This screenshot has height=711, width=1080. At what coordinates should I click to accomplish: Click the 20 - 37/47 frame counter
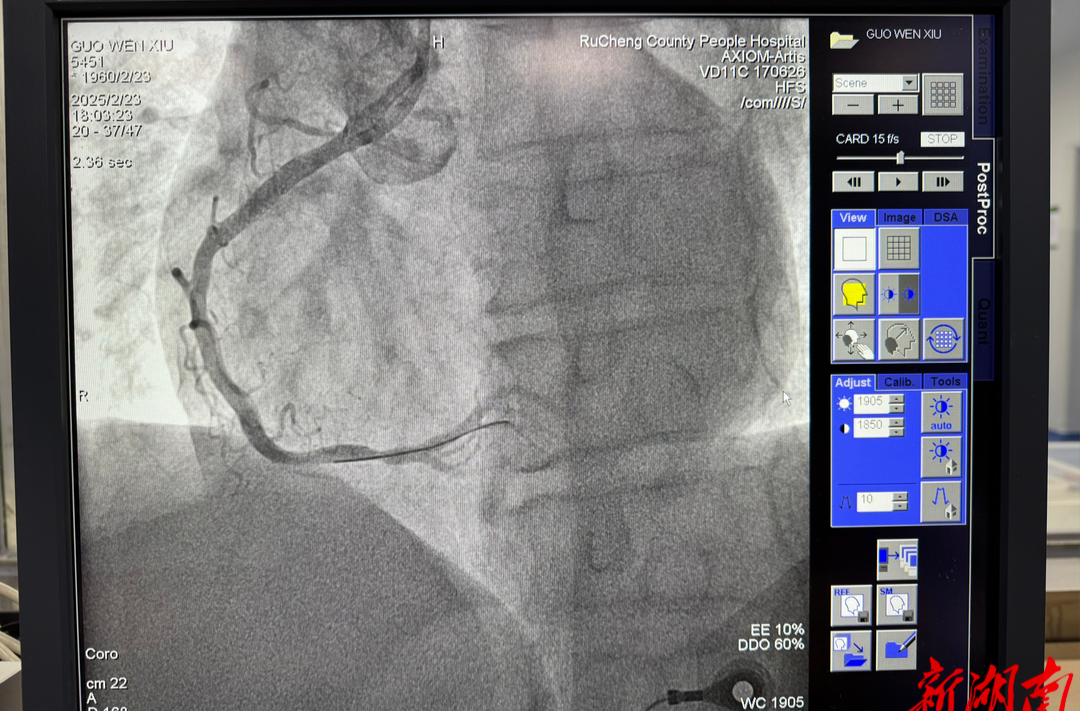(107, 131)
